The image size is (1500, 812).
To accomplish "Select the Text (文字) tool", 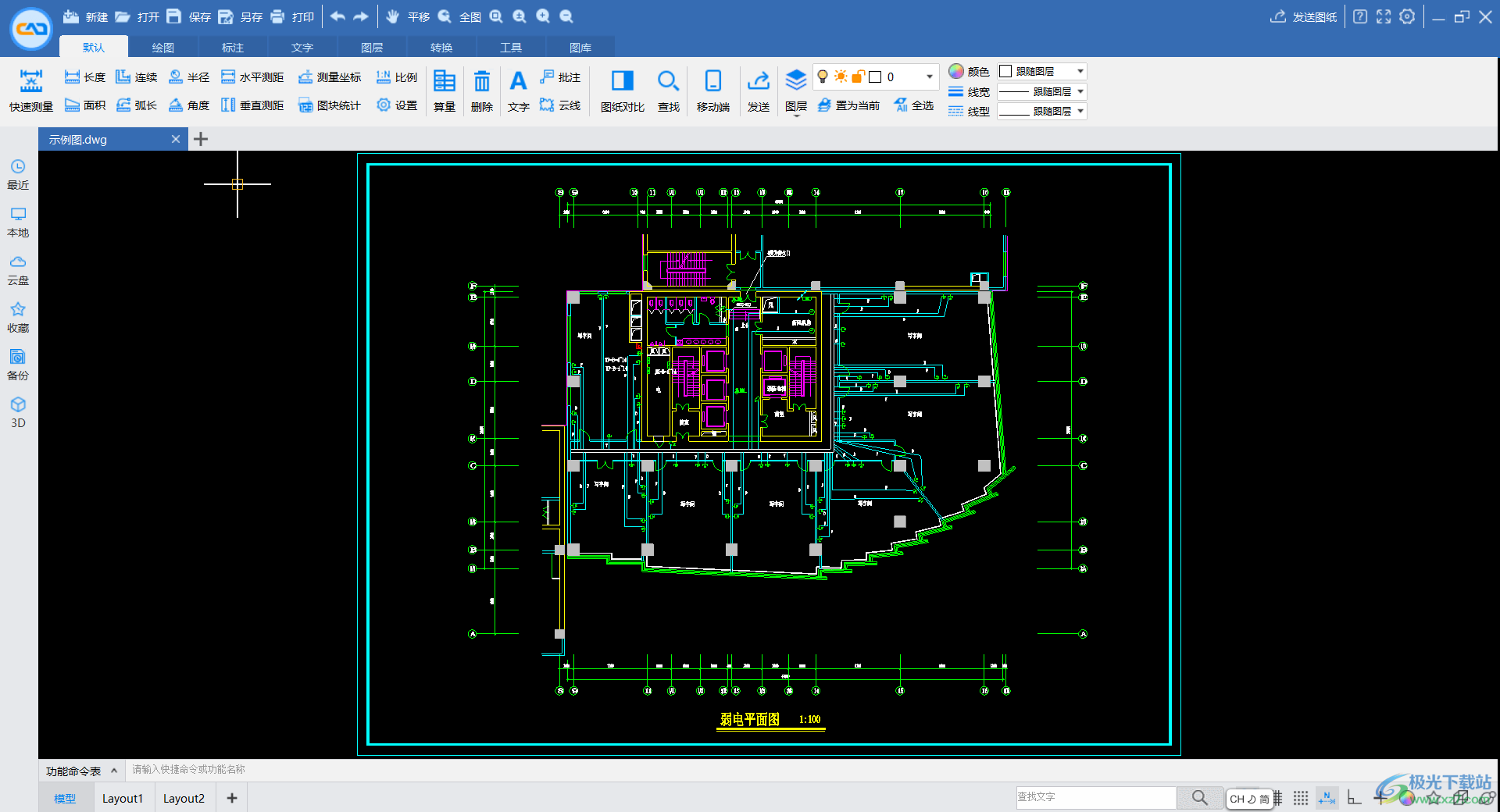I will pos(518,91).
